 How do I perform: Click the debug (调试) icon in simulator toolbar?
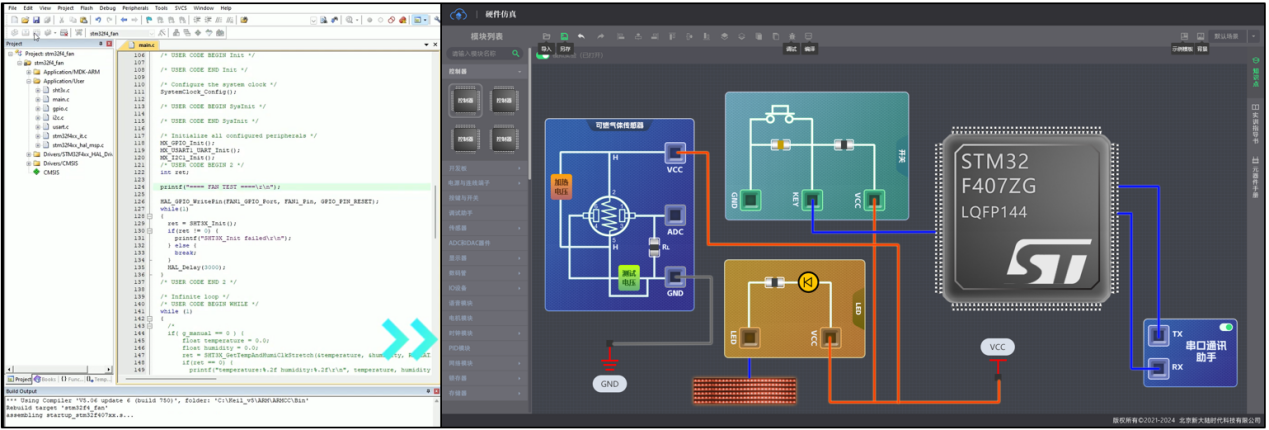click(x=791, y=37)
